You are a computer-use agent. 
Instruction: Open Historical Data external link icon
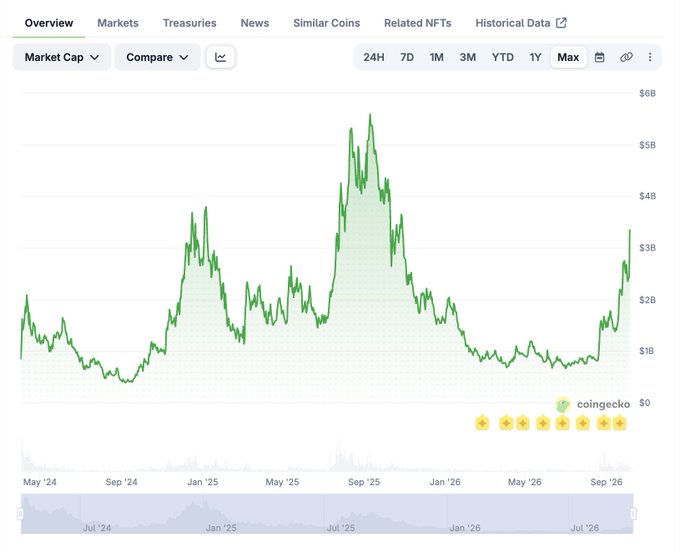point(561,23)
